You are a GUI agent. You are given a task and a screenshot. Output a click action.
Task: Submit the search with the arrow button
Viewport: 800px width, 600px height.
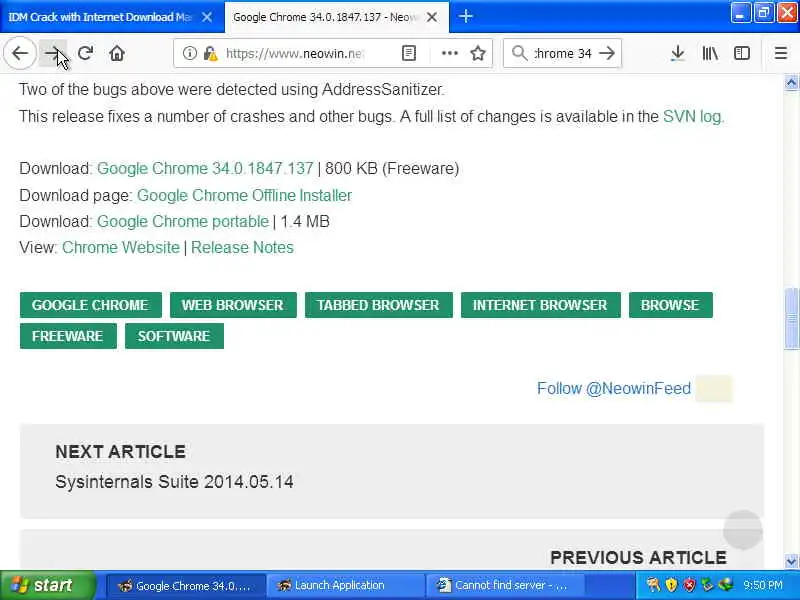(607, 53)
